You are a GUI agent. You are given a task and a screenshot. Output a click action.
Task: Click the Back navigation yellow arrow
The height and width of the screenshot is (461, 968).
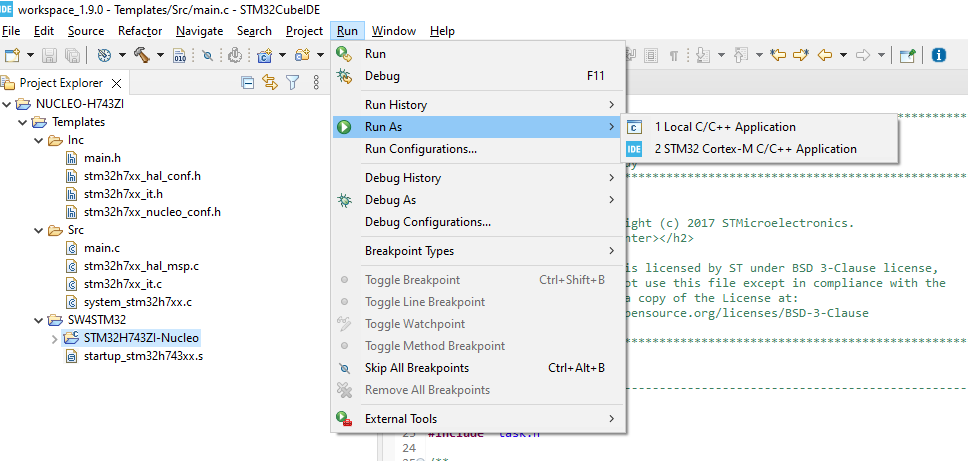tap(825, 56)
